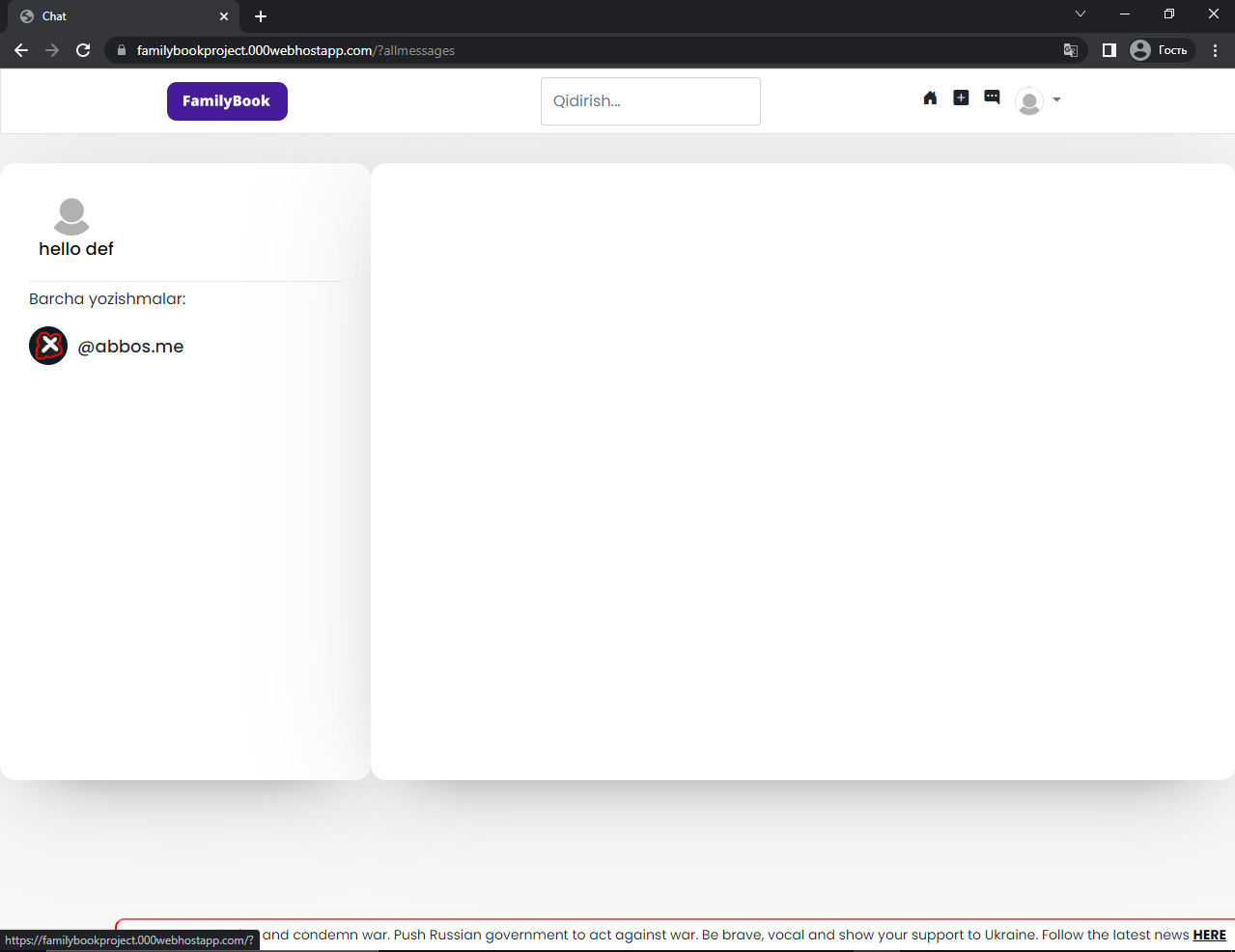Close the Chat browser tab
The height and width of the screenshot is (952, 1235).
(x=224, y=16)
